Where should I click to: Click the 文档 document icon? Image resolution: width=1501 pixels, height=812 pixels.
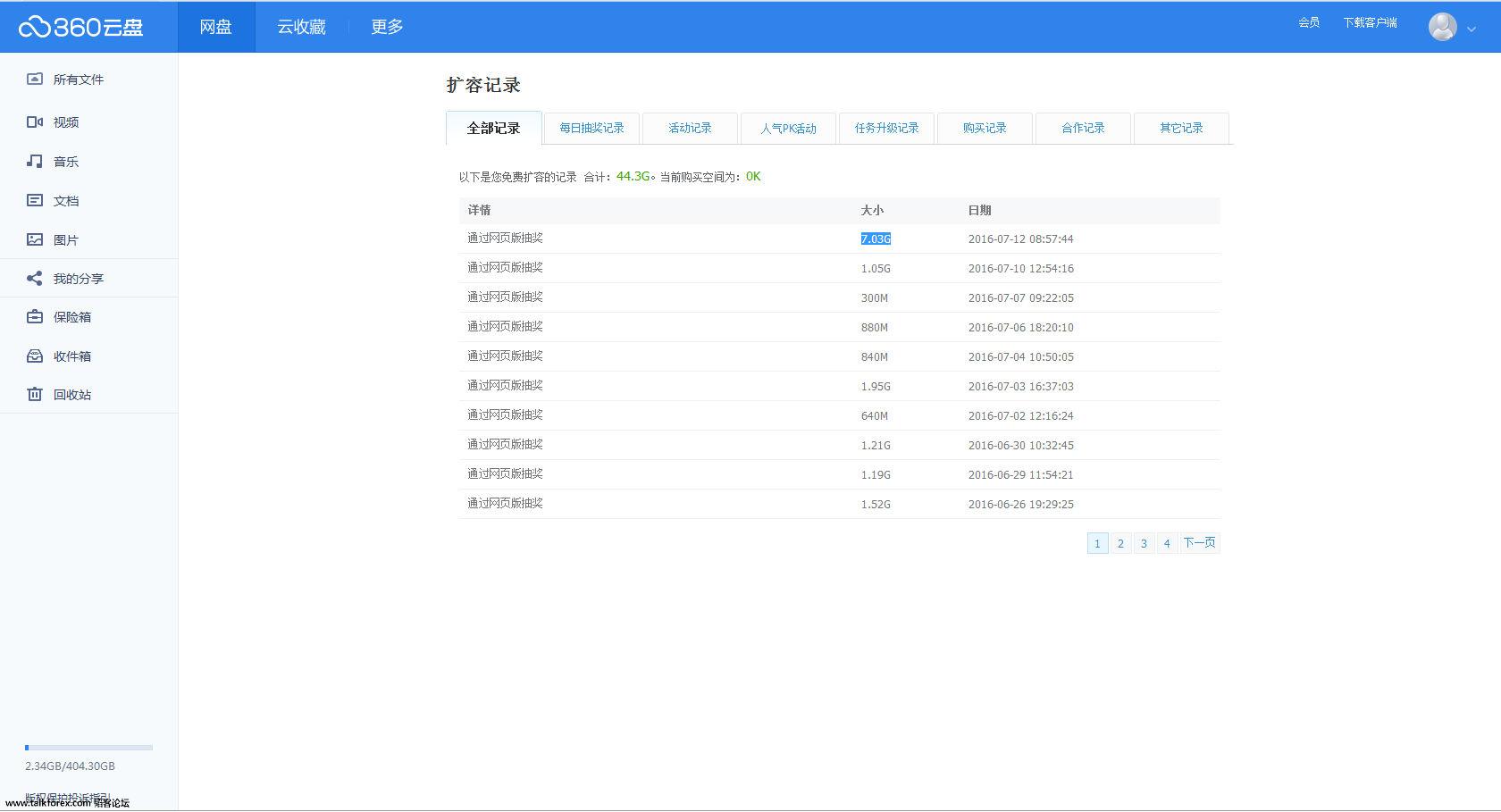pyautogui.click(x=35, y=200)
